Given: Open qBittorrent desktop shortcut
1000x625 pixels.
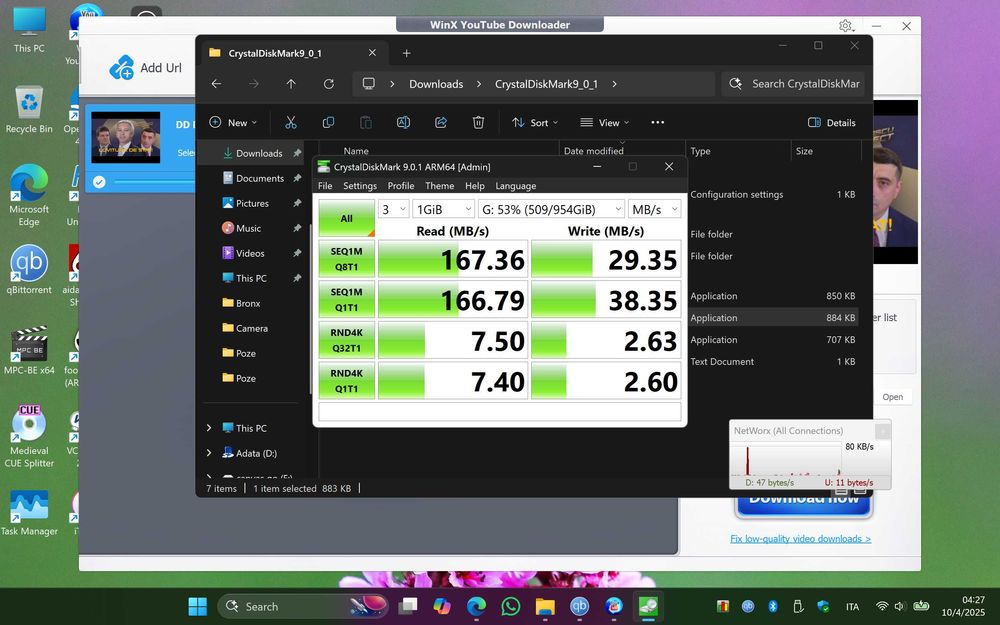Looking at the screenshot, I should pos(29,270).
